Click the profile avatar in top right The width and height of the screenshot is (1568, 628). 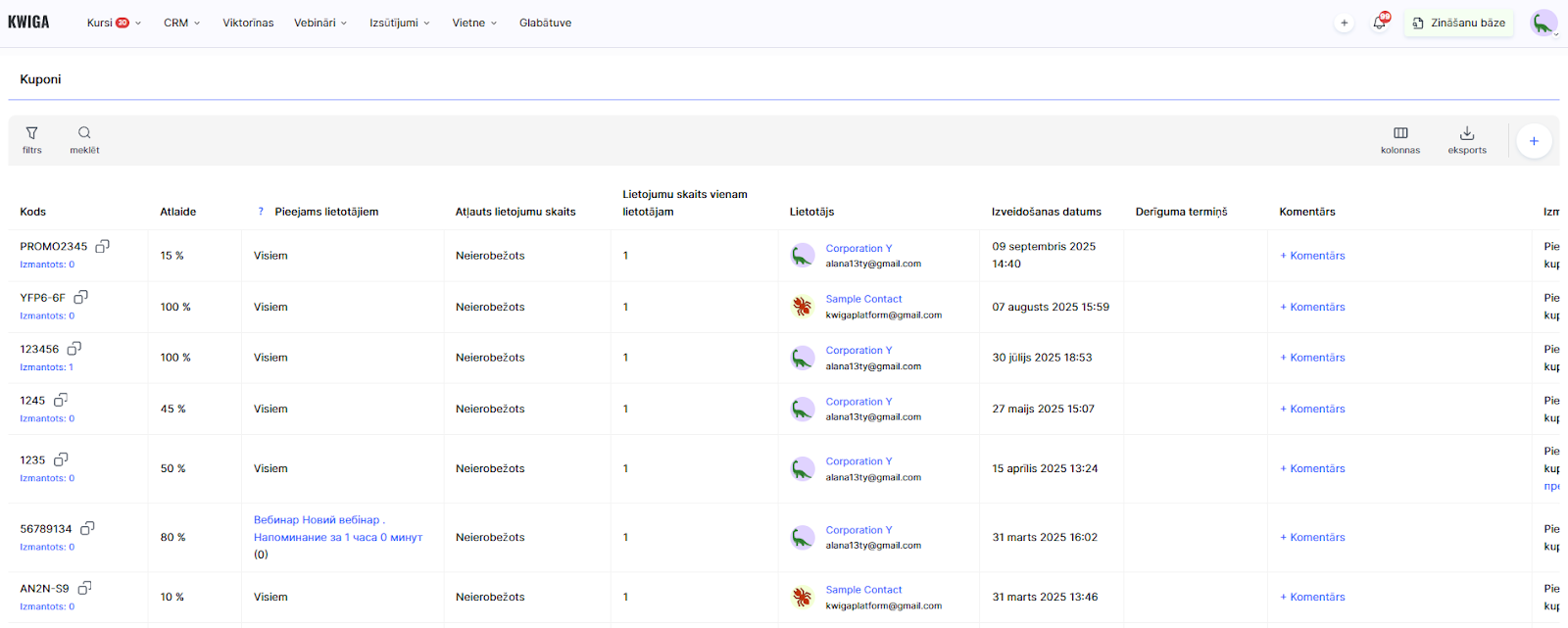(x=1543, y=23)
